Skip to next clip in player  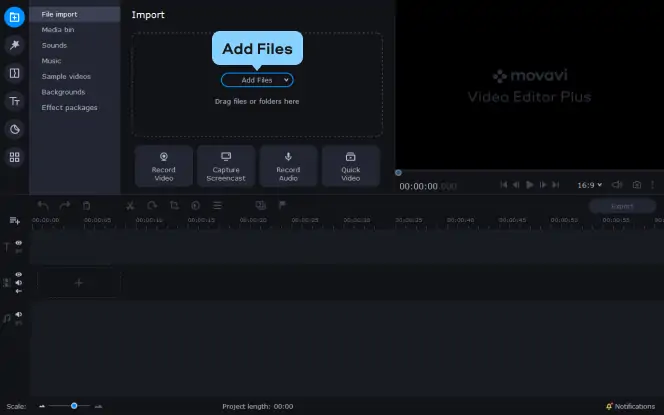(556, 185)
